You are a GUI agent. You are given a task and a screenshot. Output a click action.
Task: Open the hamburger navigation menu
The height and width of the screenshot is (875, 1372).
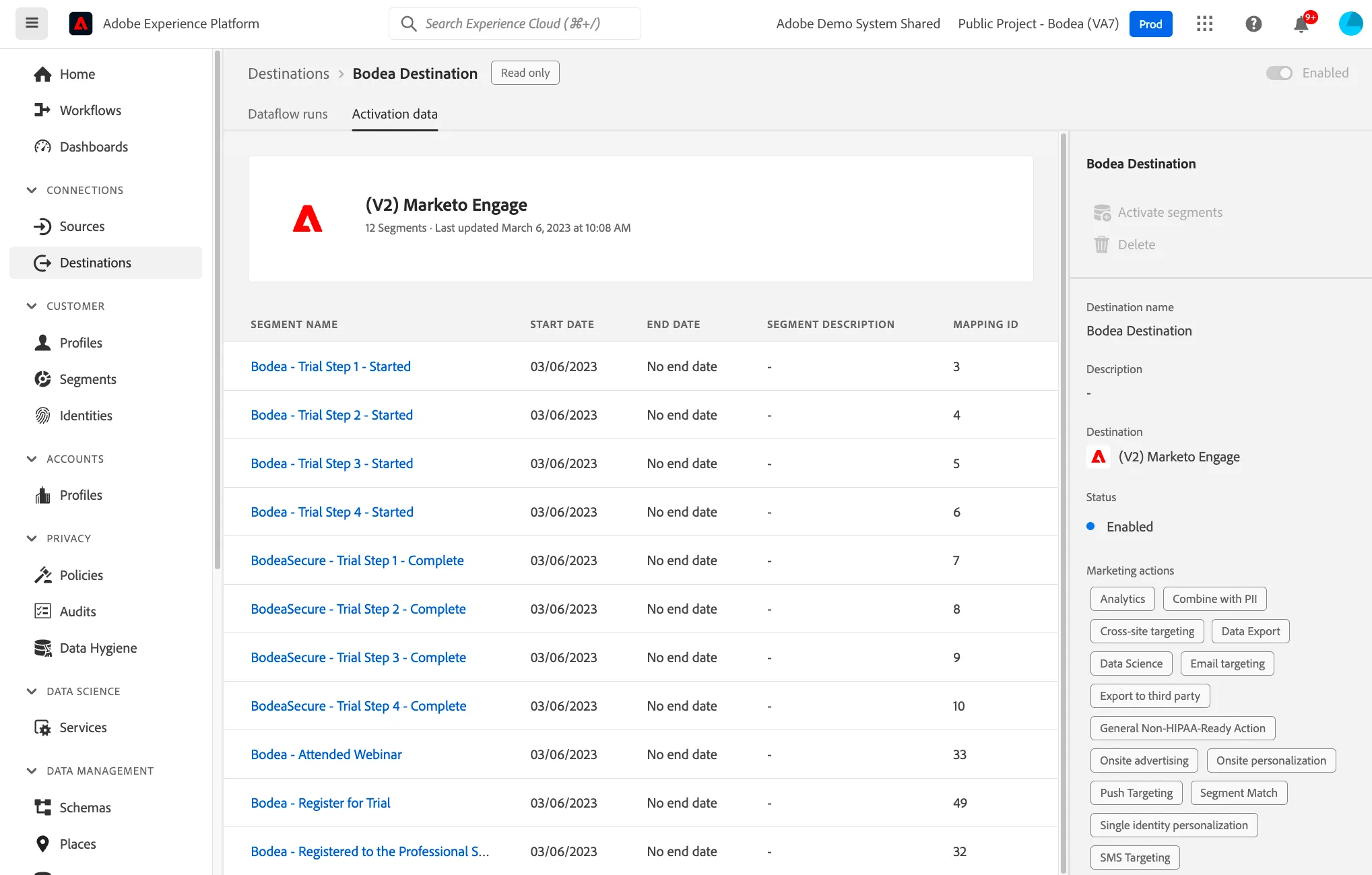tap(32, 24)
